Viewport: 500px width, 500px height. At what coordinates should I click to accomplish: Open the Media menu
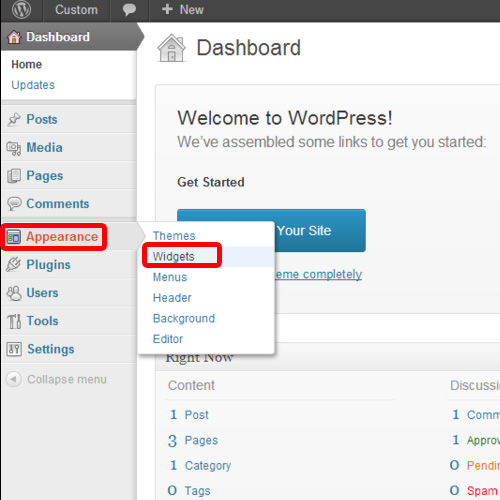45,148
